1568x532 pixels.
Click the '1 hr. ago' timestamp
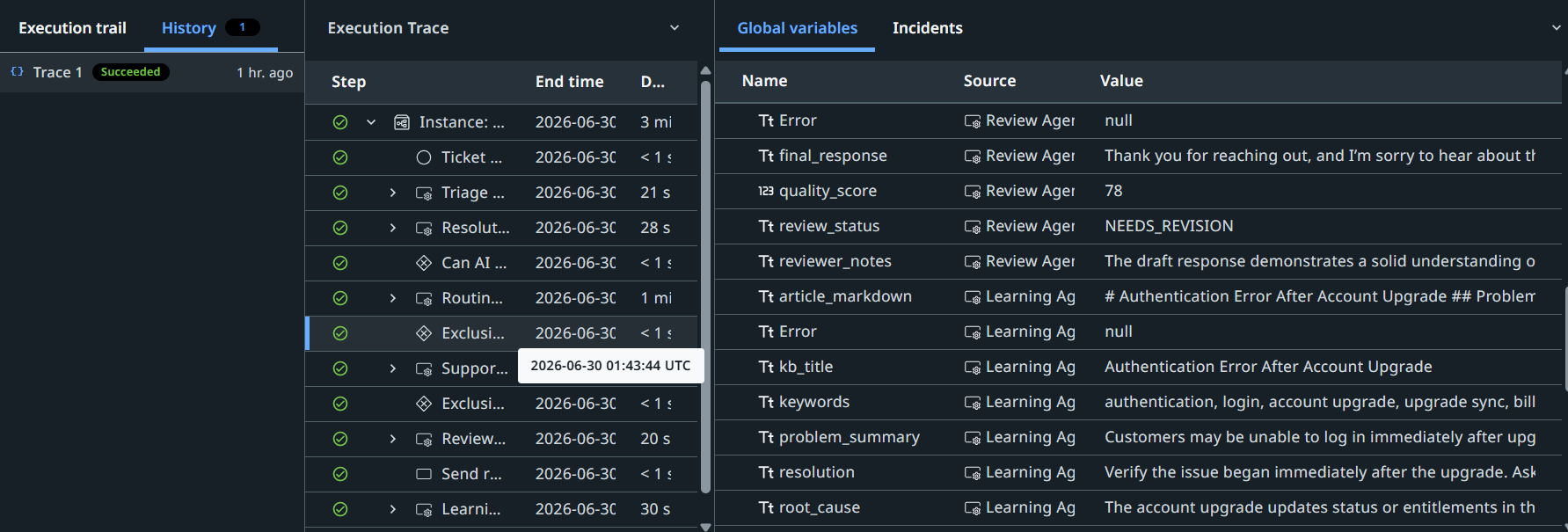pos(265,72)
